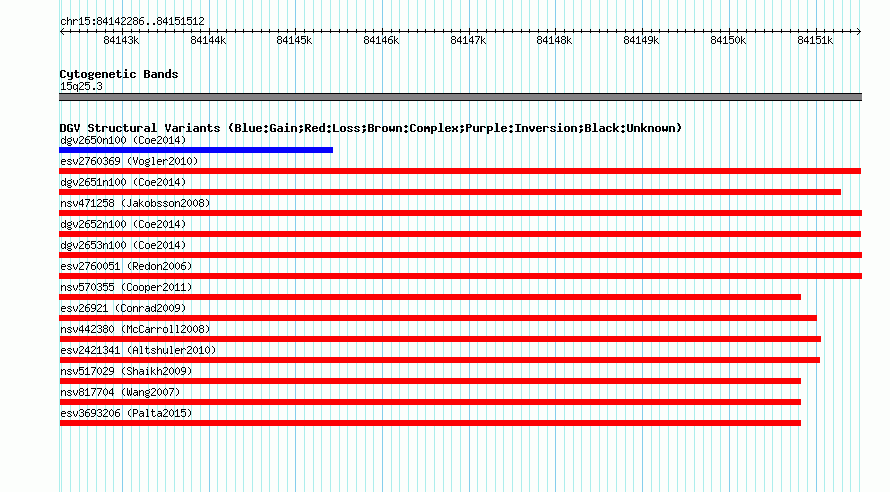
Task: Click the red bar under esv26921 (Conrad2009)
Action: [438, 318]
